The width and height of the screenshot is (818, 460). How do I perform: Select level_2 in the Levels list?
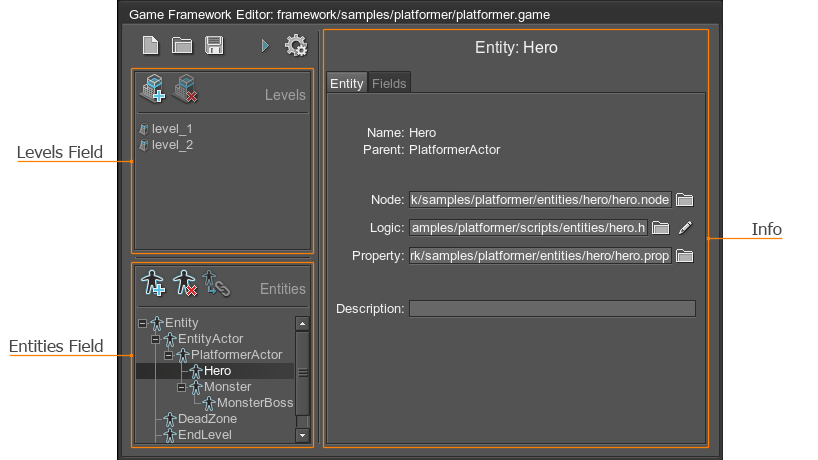coord(172,145)
